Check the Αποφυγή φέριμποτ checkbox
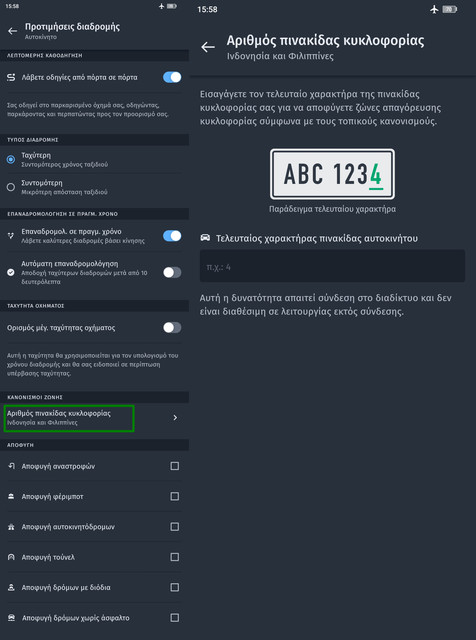This screenshot has width=476, height=640. (x=174, y=496)
